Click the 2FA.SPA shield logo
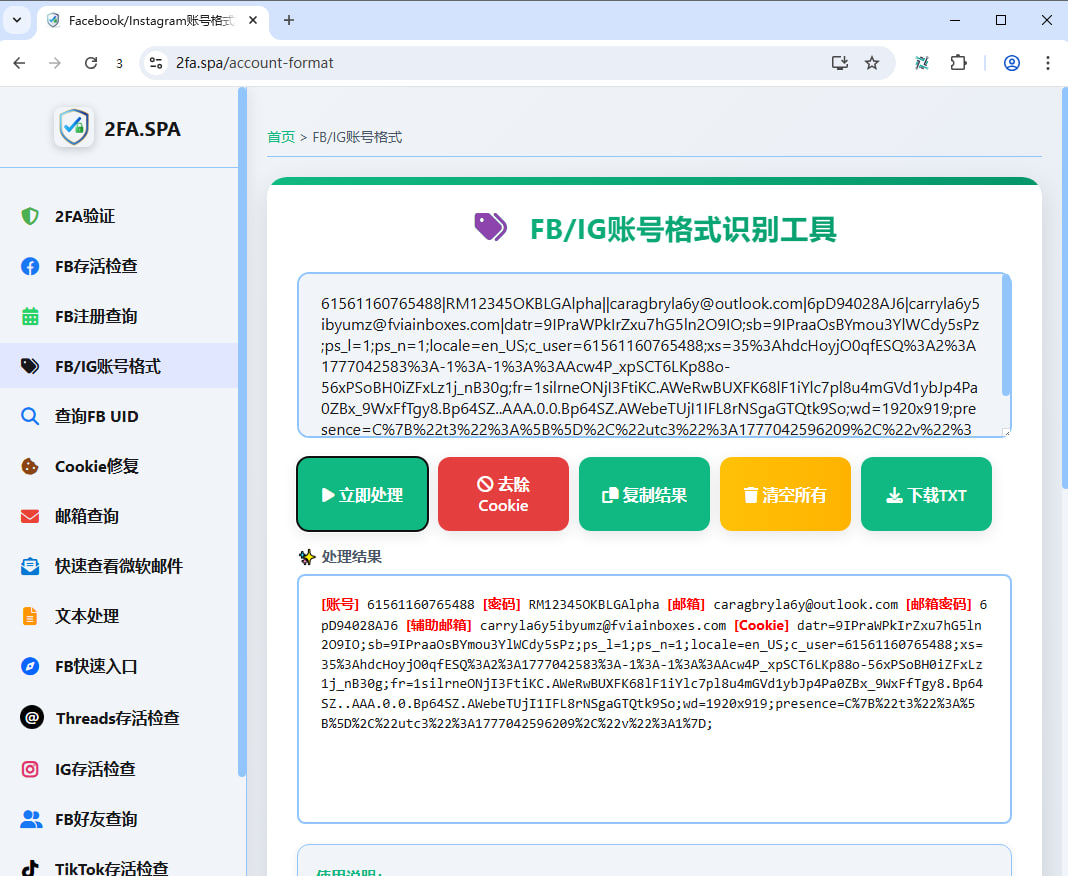Viewport: 1068px width, 876px height. [74, 127]
